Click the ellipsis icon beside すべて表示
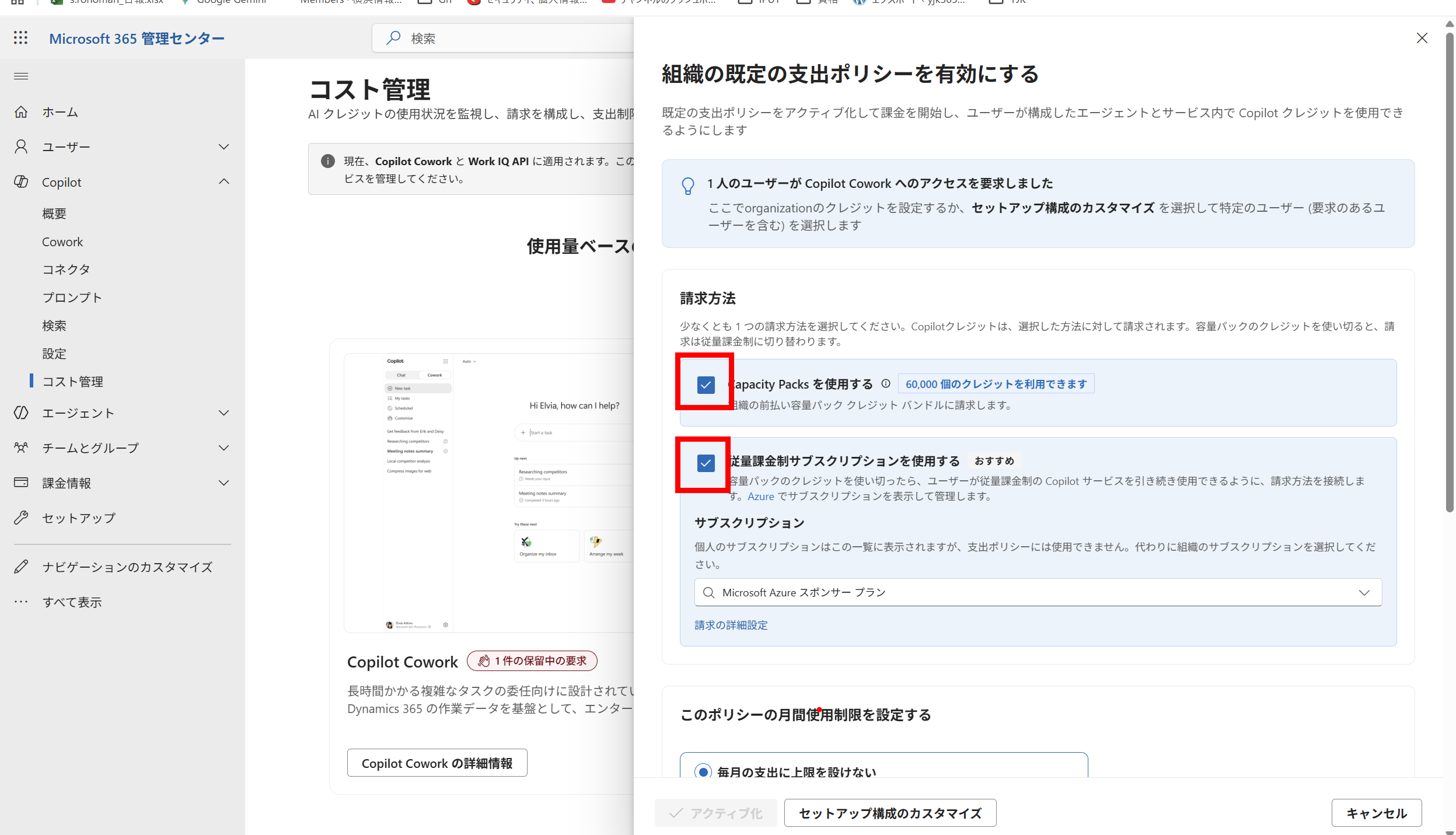The height and width of the screenshot is (835, 1456). pyautogui.click(x=21, y=602)
